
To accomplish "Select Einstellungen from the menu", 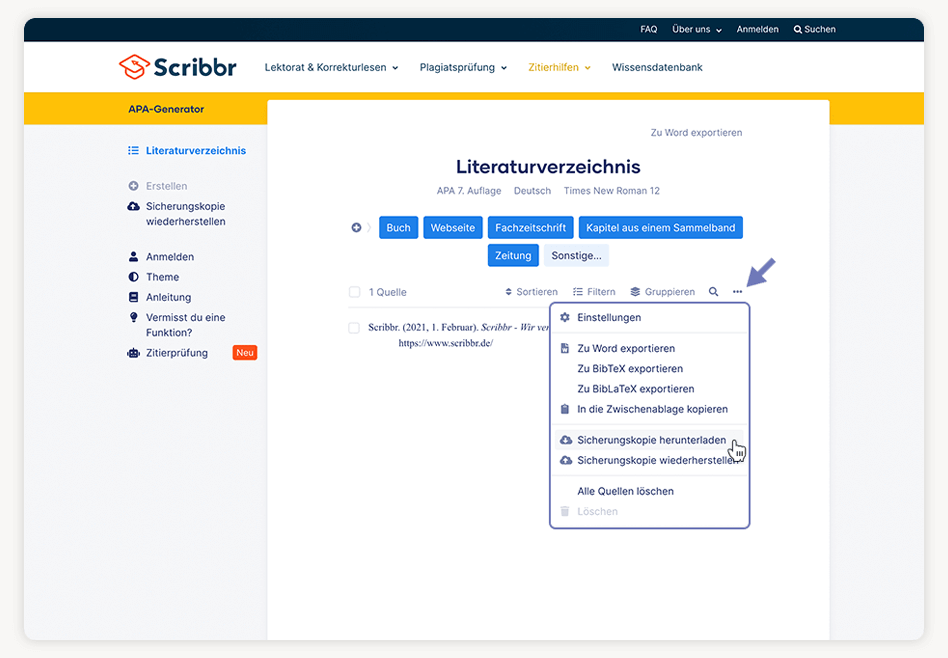I will click(650, 318).
